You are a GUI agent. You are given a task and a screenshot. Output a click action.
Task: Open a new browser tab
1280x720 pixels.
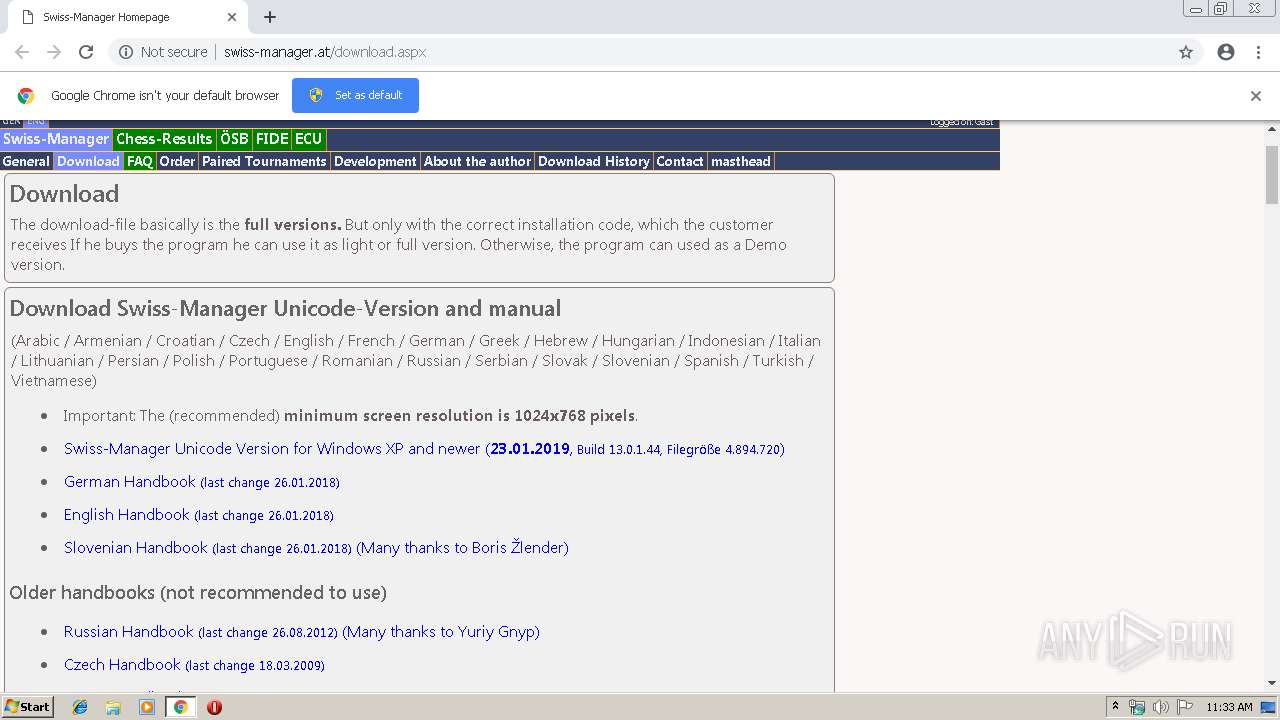[x=270, y=17]
